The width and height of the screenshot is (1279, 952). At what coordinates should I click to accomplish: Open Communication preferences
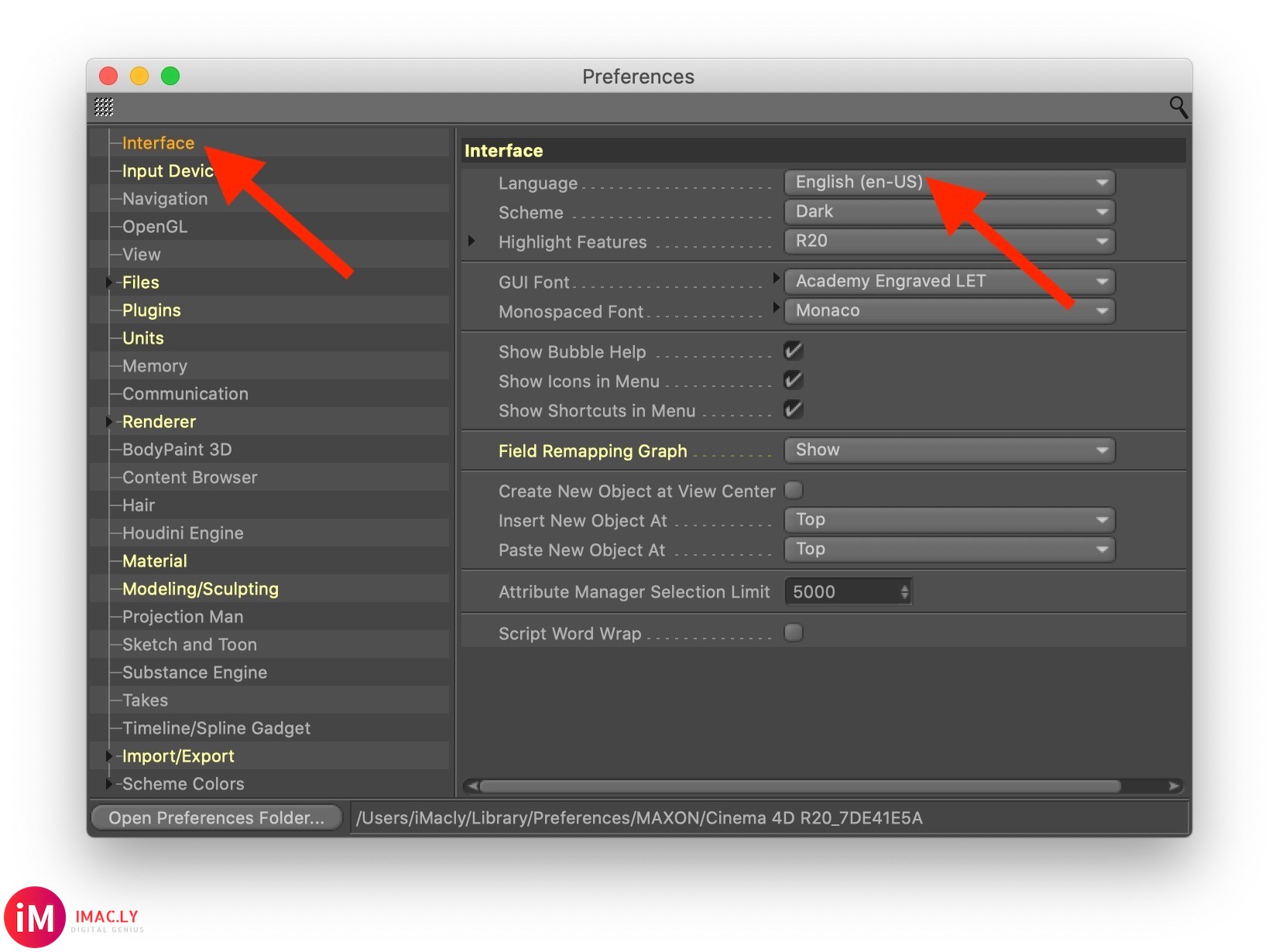185,394
